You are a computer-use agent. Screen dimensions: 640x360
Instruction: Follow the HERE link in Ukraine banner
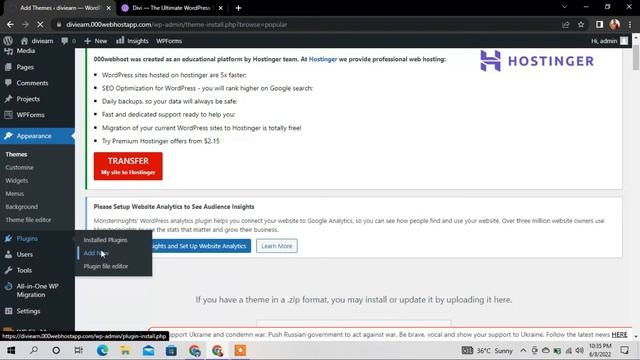coord(619,335)
